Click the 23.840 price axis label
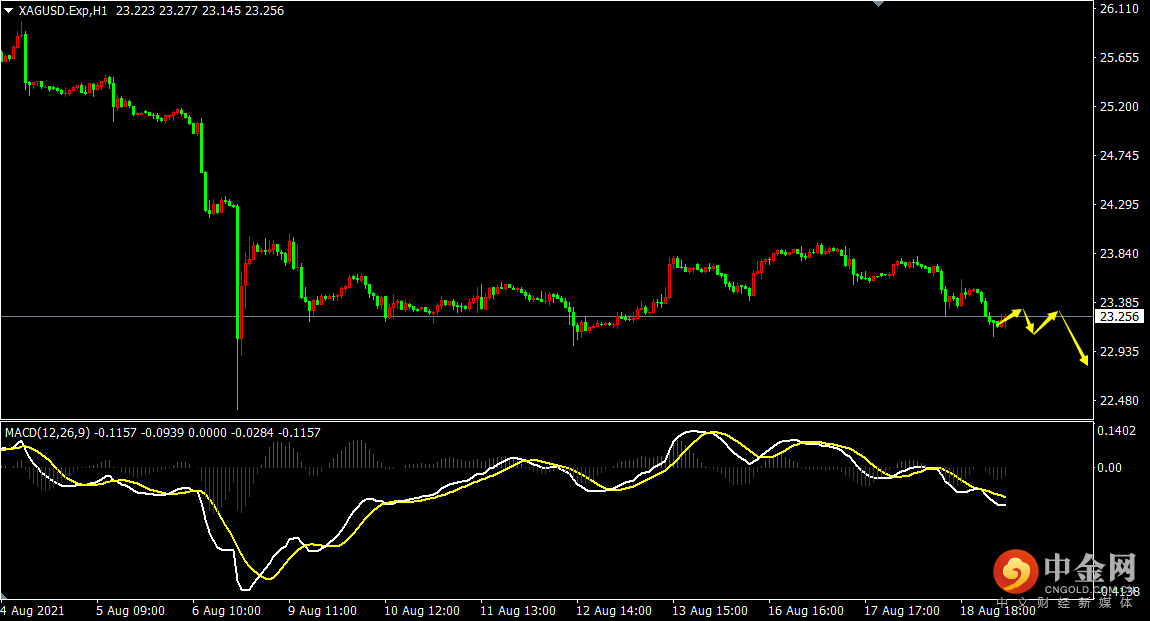 (1119, 254)
